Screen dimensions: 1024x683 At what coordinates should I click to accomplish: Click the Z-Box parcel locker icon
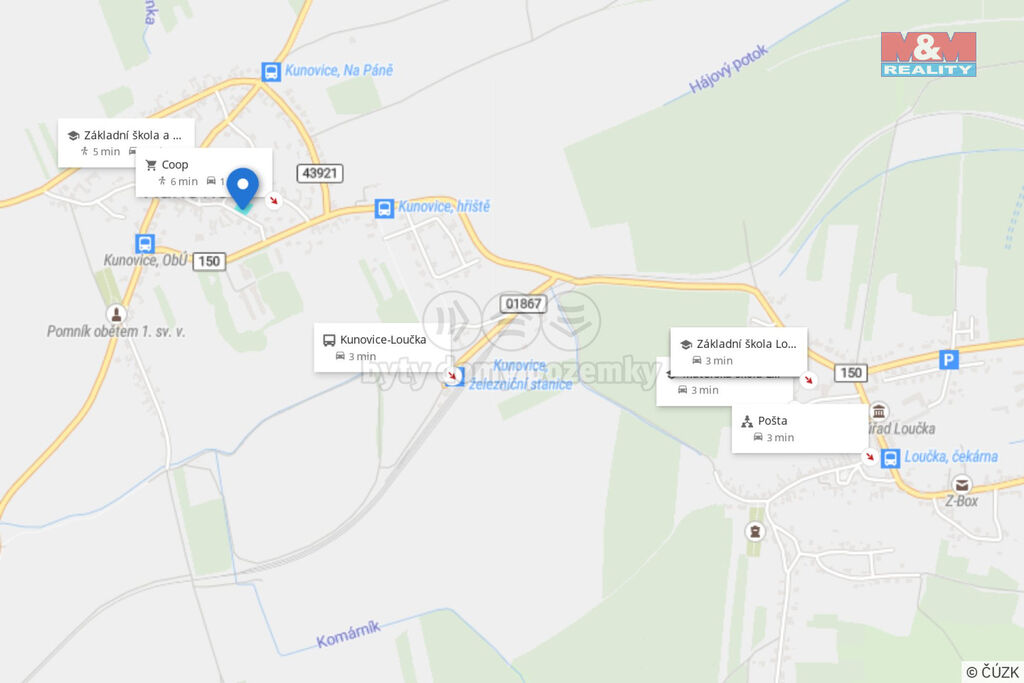(x=961, y=484)
